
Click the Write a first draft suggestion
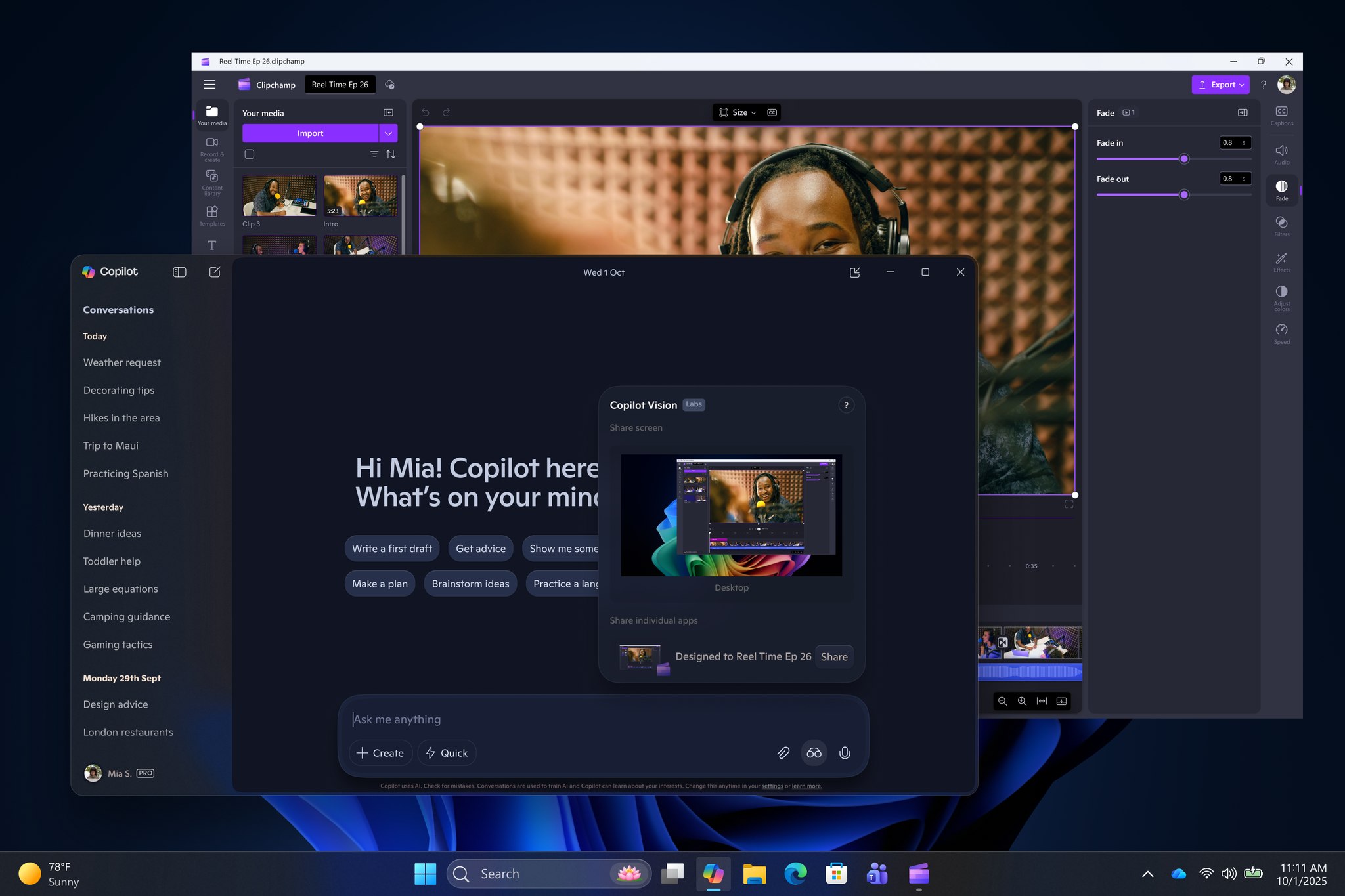click(x=392, y=549)
